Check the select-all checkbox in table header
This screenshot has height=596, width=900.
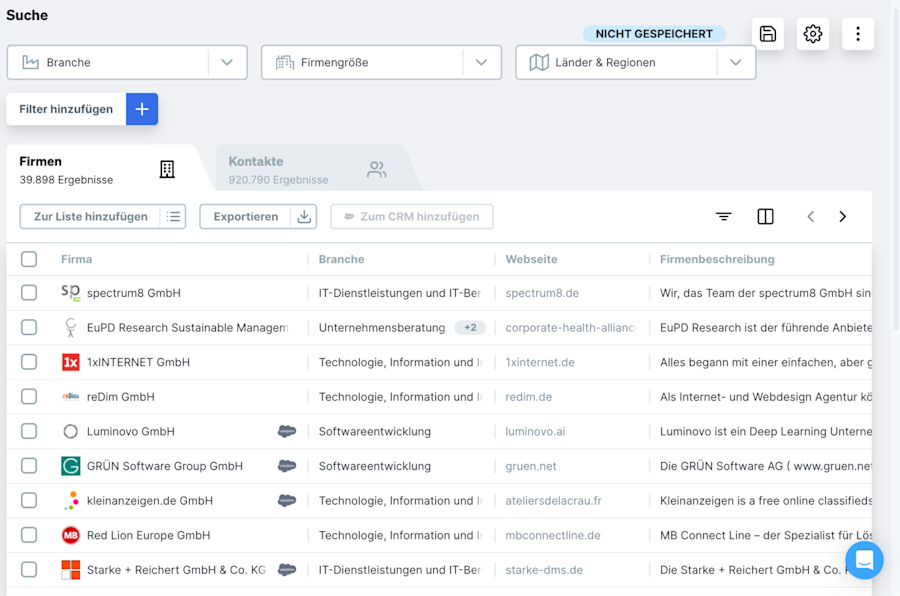coord(29,259)
